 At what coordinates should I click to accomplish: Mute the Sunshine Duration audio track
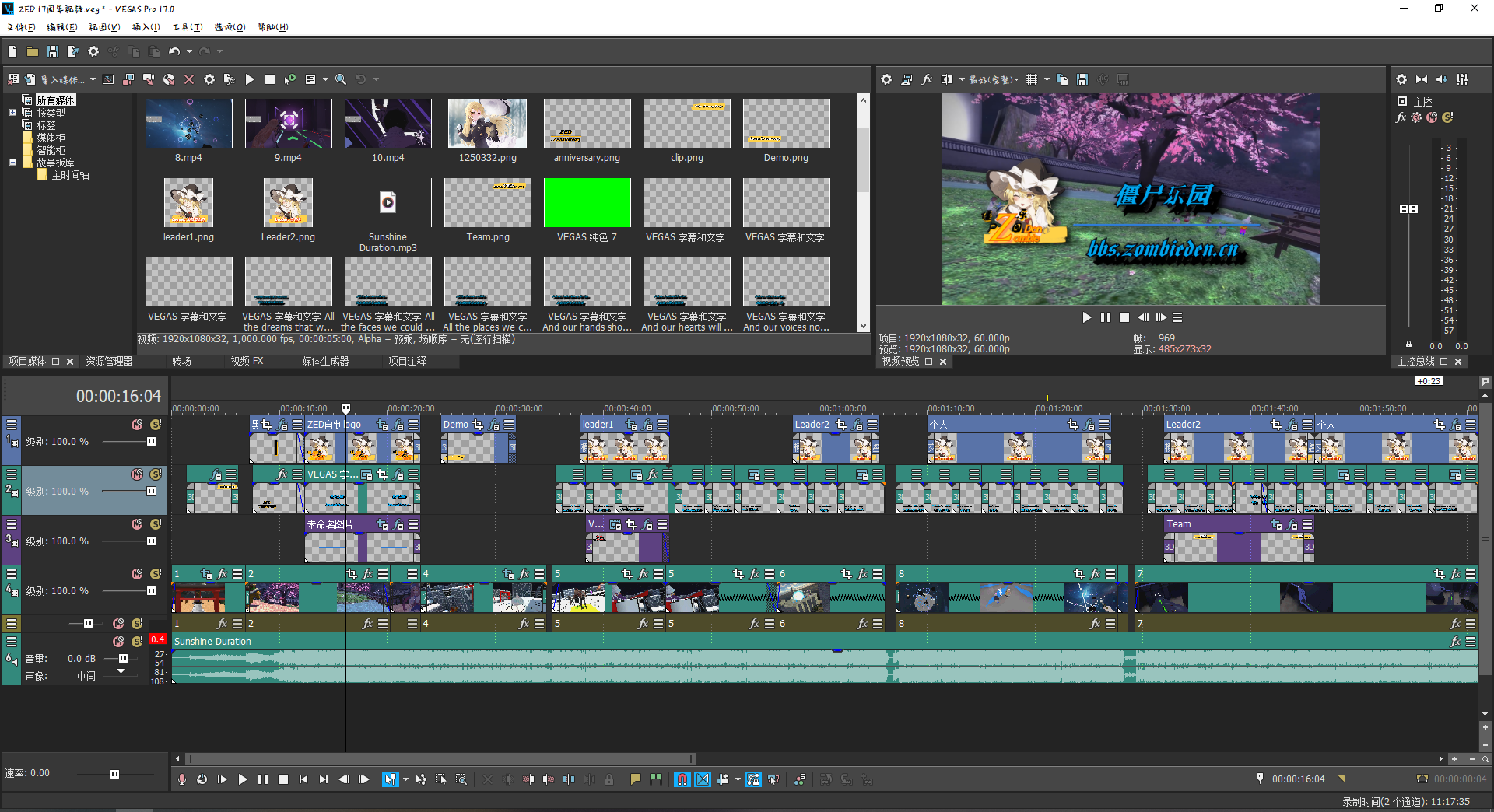click(x=118, y=642)
